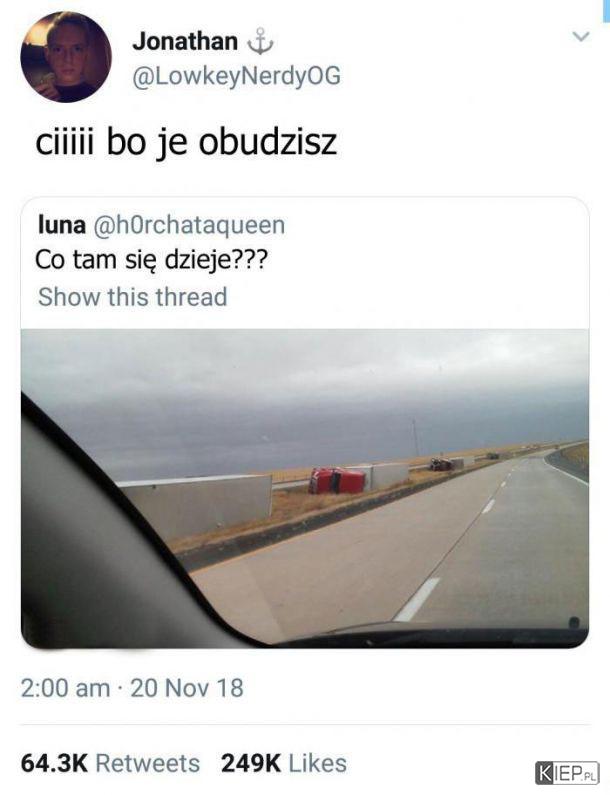Open Jonathan's profile picture
Screen dimensions: 610x795
[x=65, y=57]
